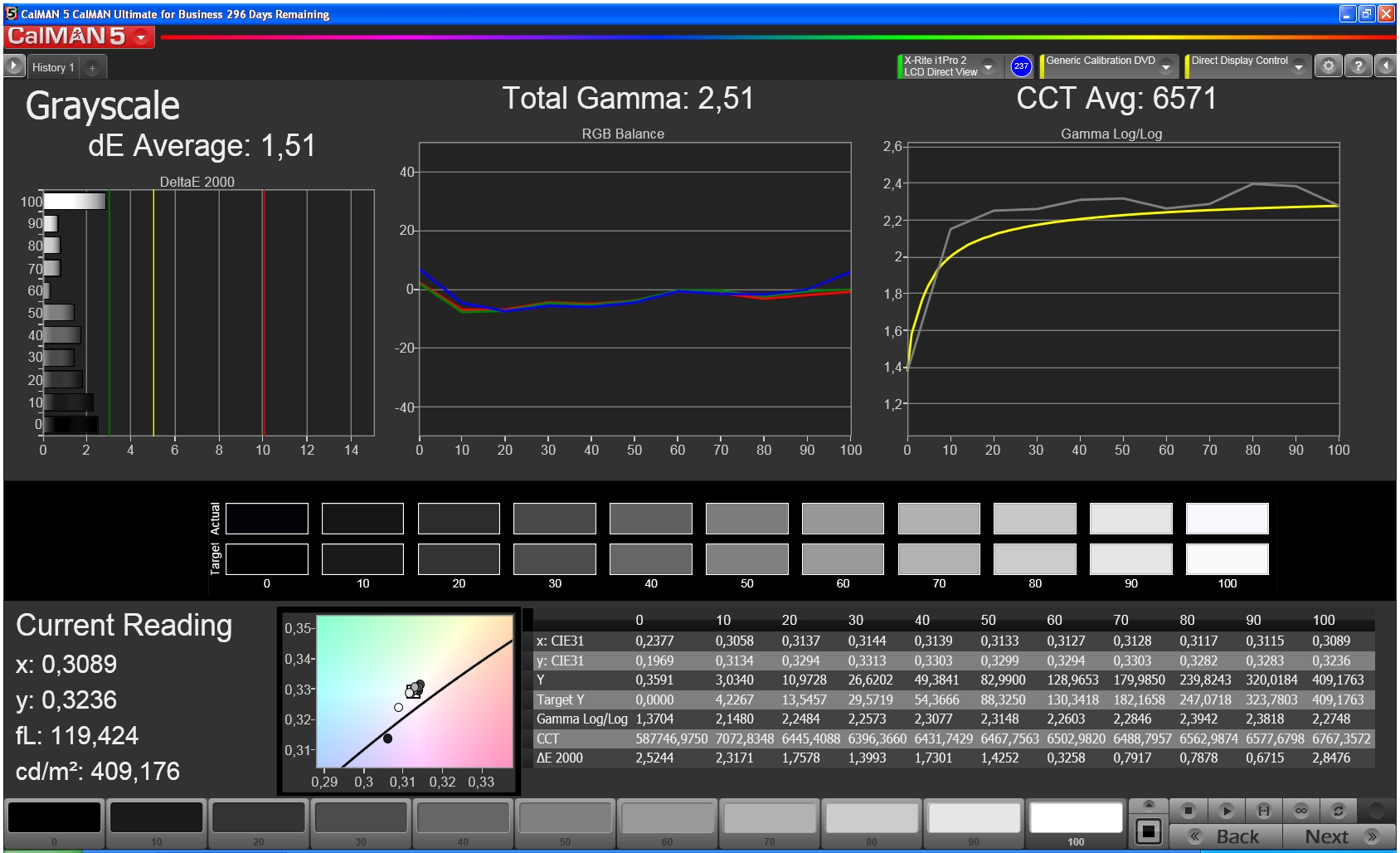Screen dimensions: 1400x853
Task: Select the 50 percent gray pattern swatch
Action: [x=565, y=817]
